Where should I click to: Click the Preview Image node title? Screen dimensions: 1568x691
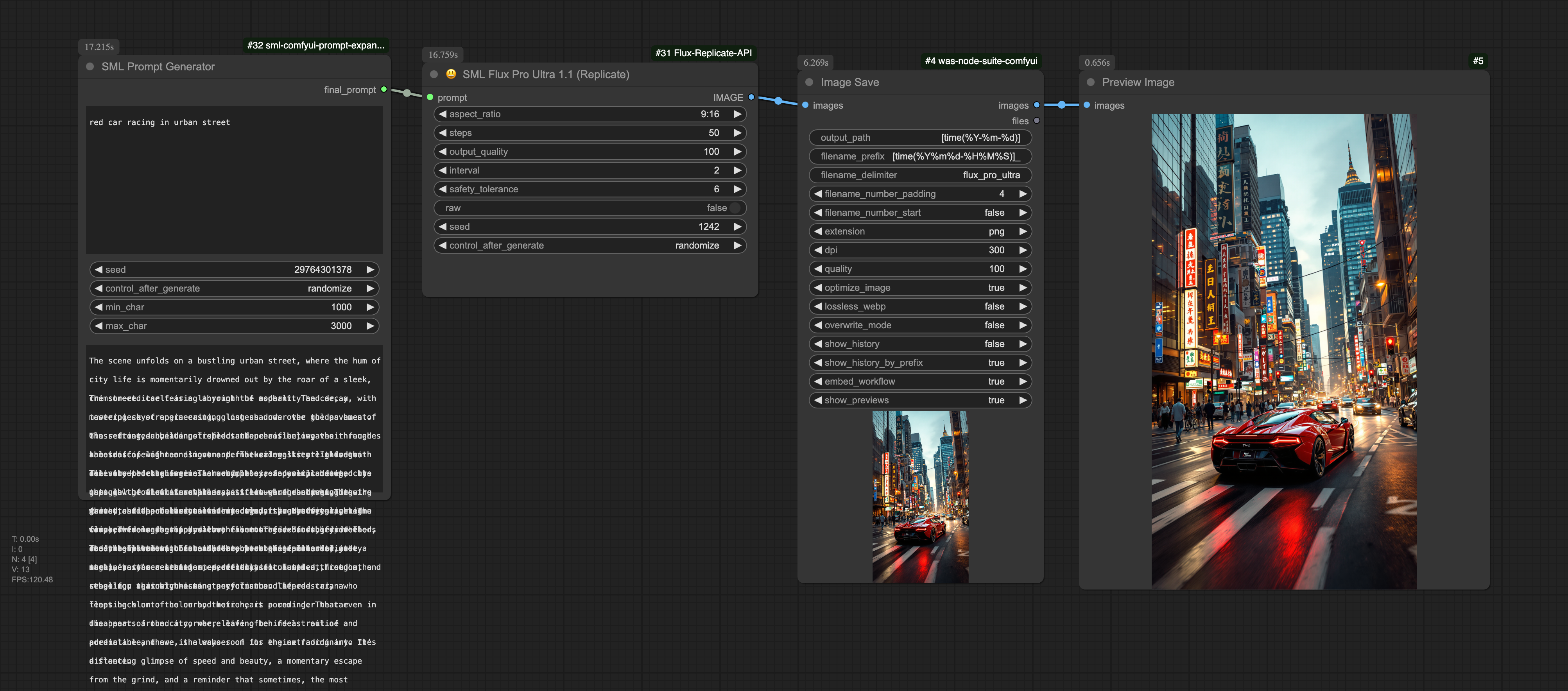coord(1138,82)
